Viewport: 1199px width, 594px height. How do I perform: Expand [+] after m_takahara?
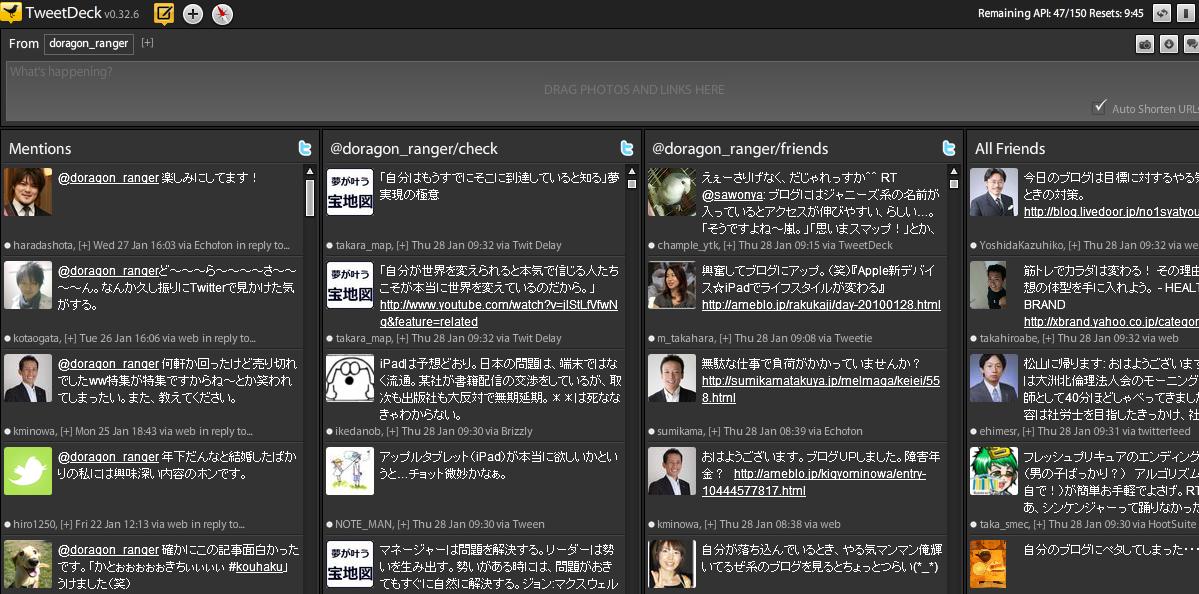point(720,338)
